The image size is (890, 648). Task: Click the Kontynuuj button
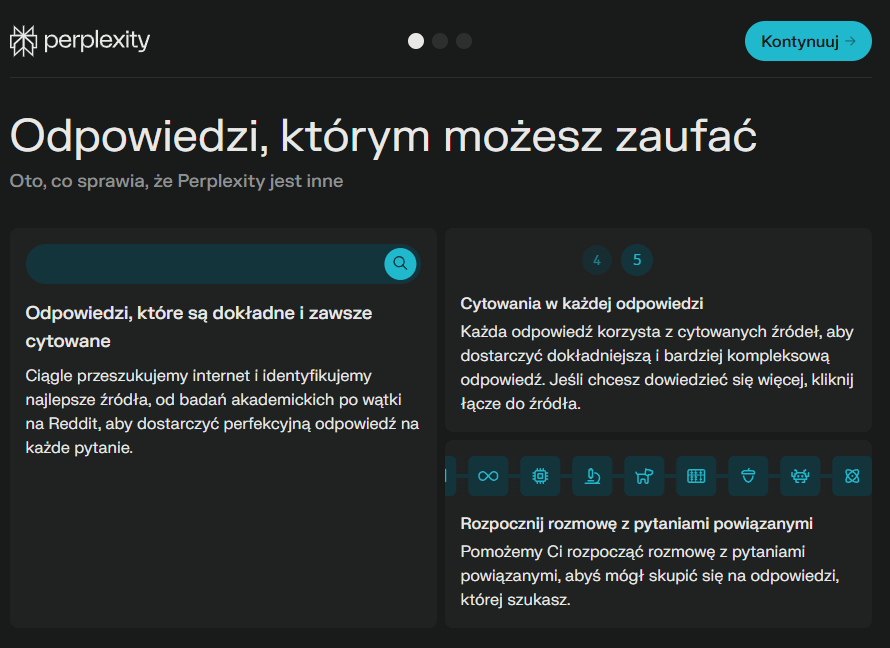click(808, 41)
